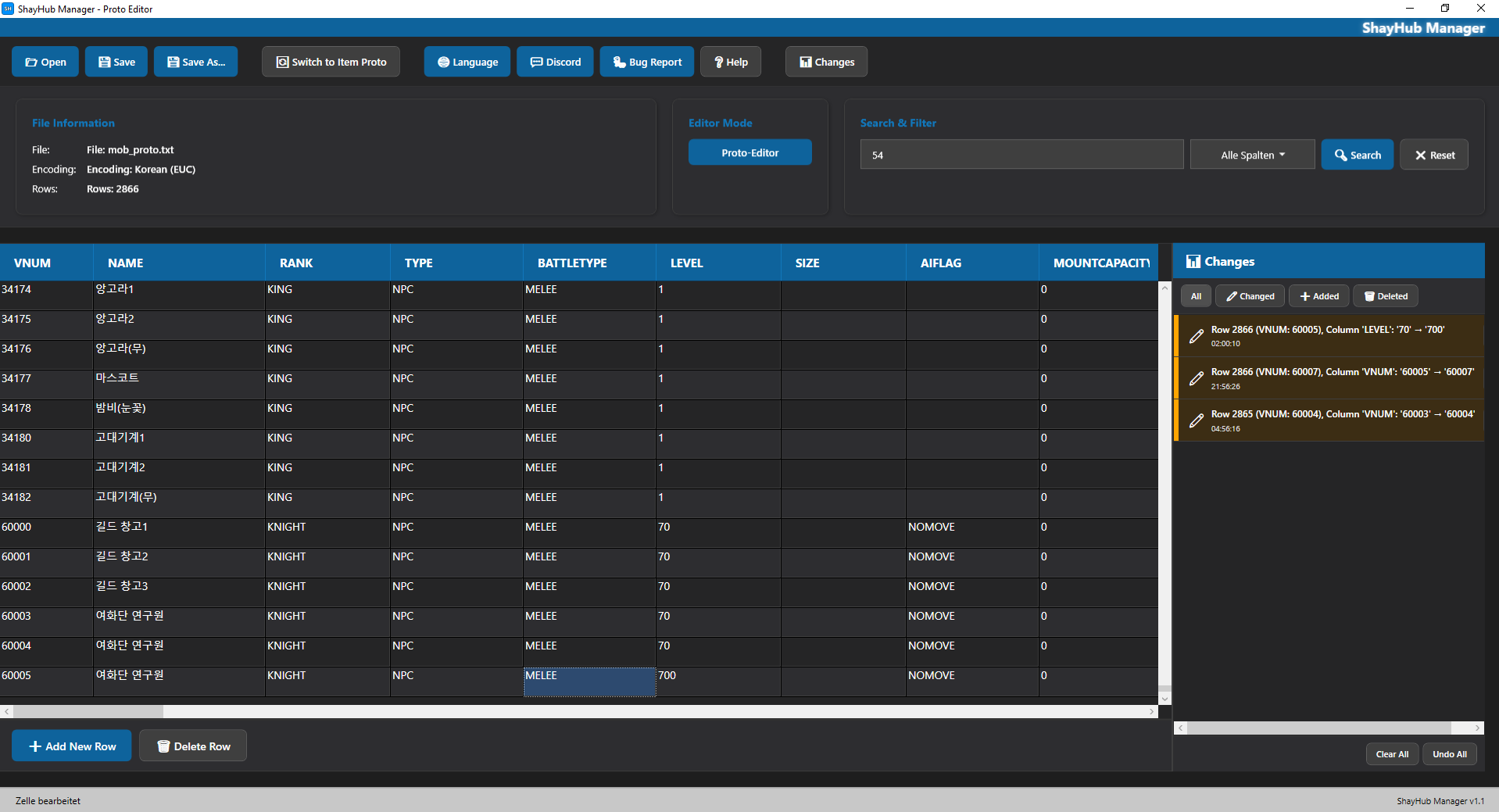1499x812 pixels.
Task: Show All changes in panel
Action: tap(1196, 296)
